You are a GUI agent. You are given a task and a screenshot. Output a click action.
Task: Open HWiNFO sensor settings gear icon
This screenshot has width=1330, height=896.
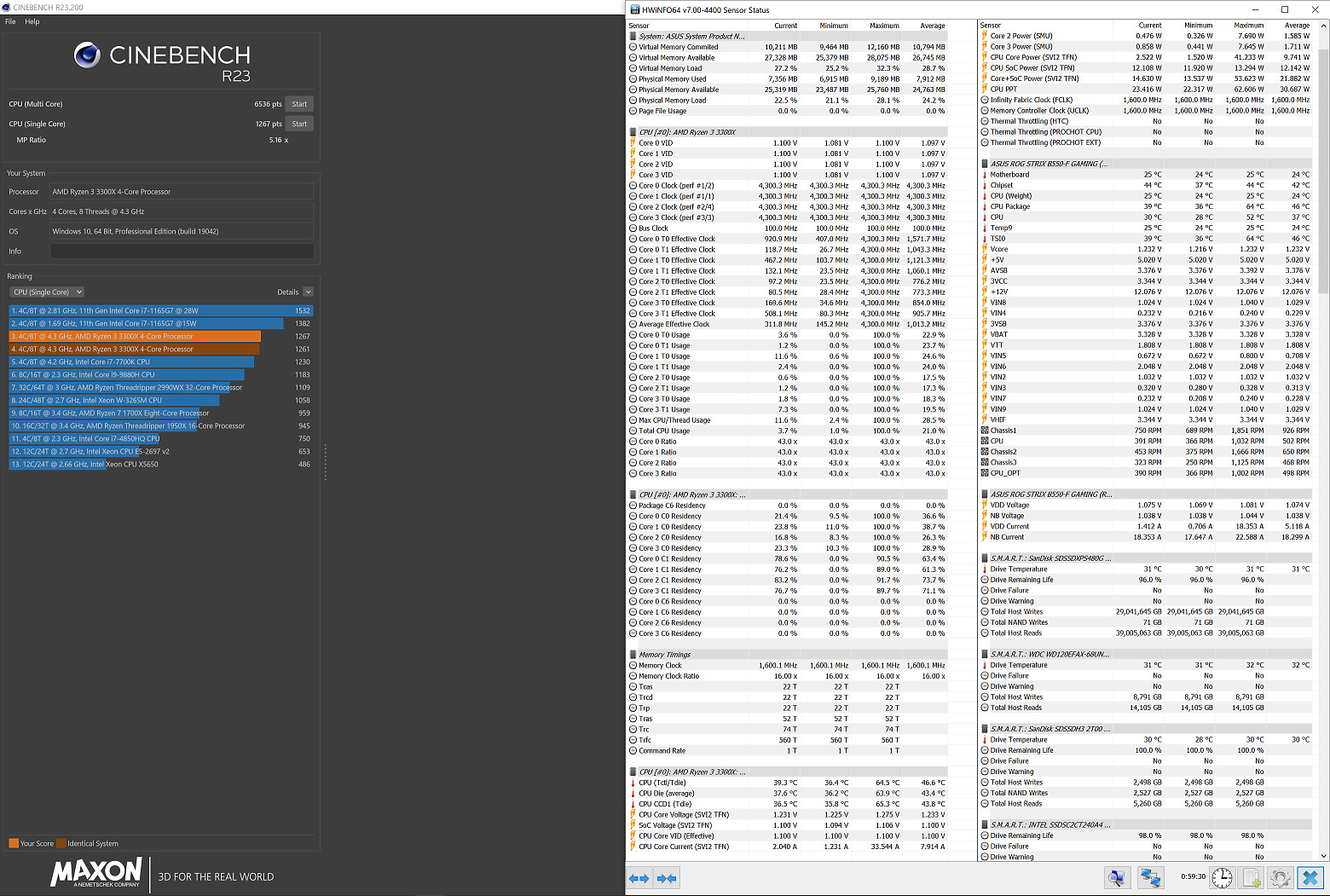[1280, 877]
